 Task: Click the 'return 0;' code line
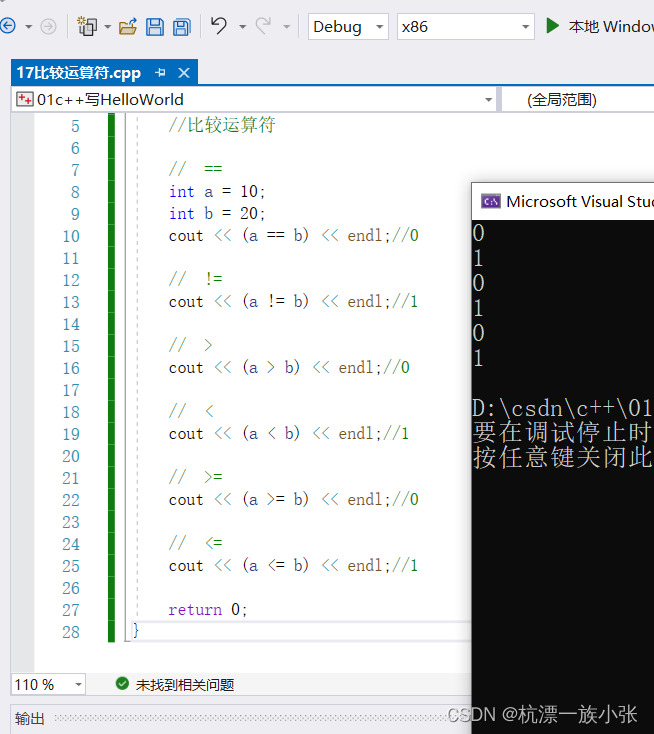click(x=207, y=609)
